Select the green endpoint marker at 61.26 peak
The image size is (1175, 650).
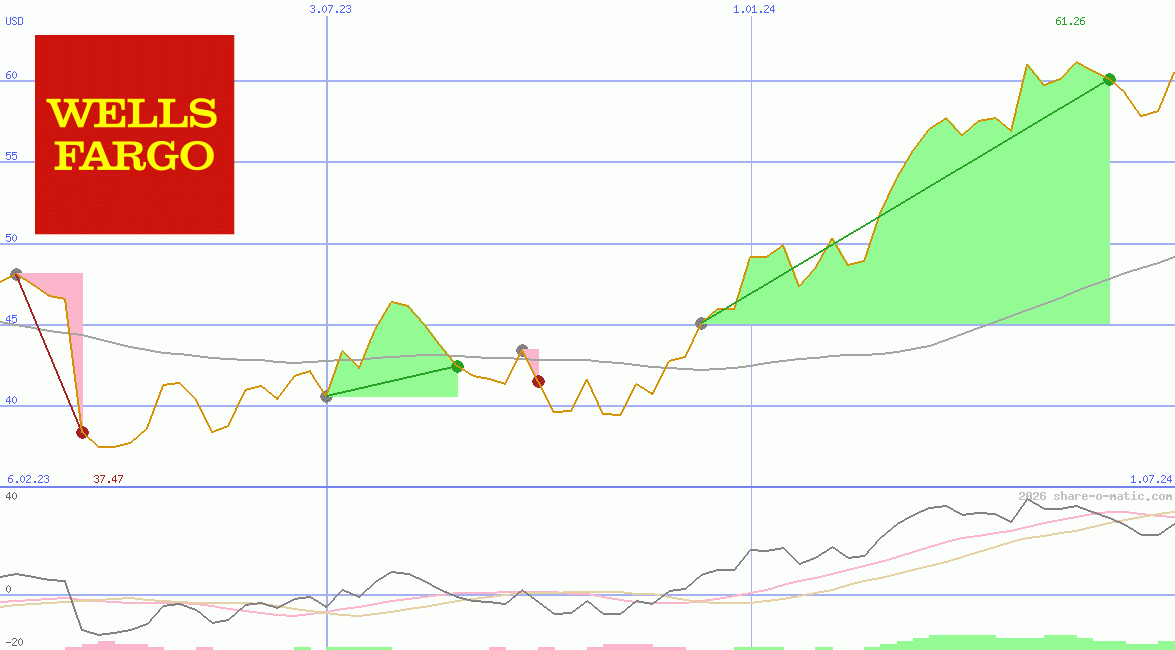pyautogui.click(x=1110, y=78)
